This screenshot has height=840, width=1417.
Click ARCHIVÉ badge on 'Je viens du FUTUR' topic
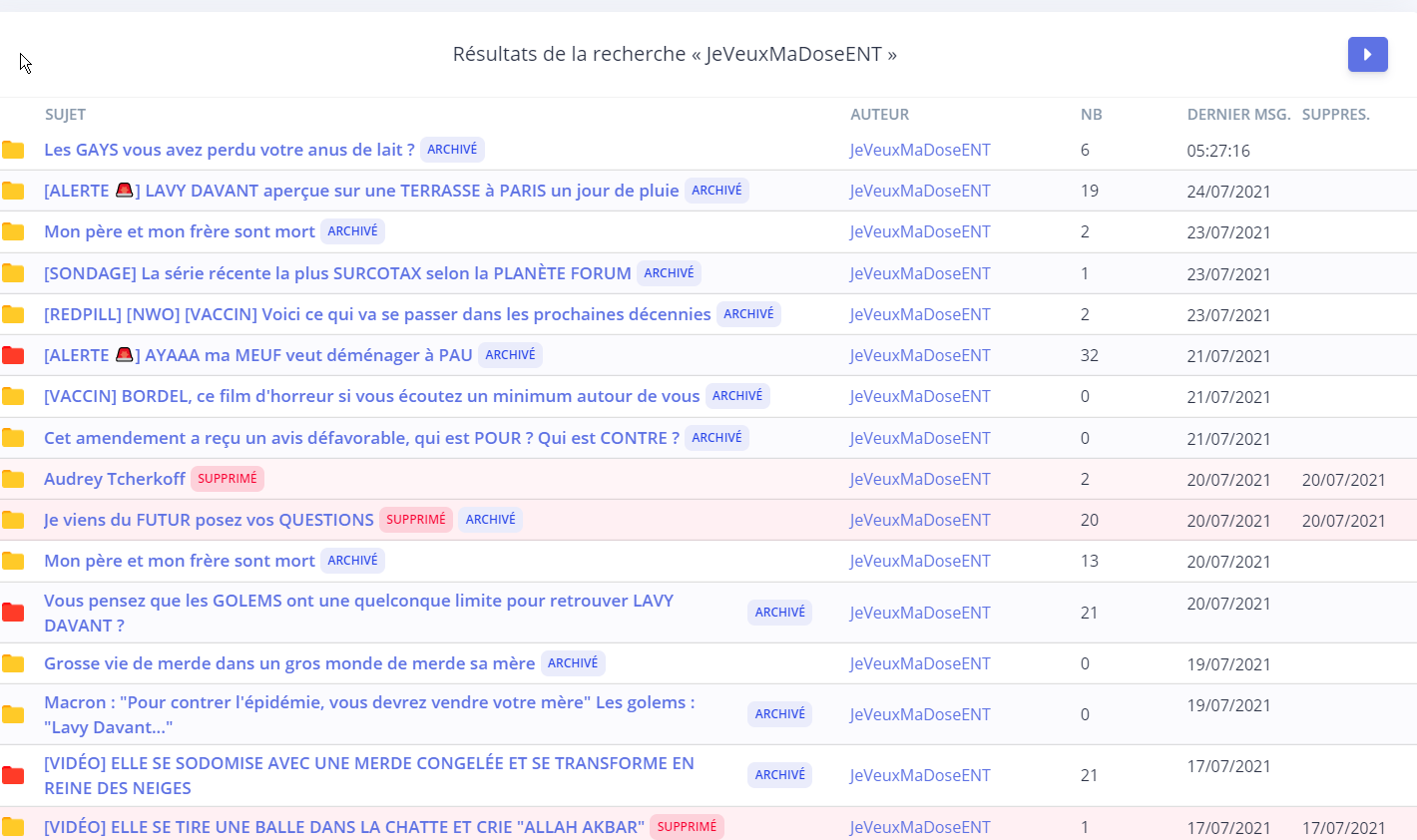pyautogui.click(x=490, y=520)
